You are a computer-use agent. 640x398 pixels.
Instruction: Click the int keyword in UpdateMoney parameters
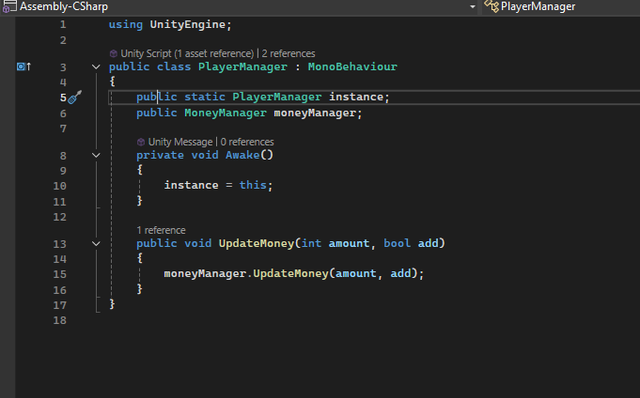(311, 243)
